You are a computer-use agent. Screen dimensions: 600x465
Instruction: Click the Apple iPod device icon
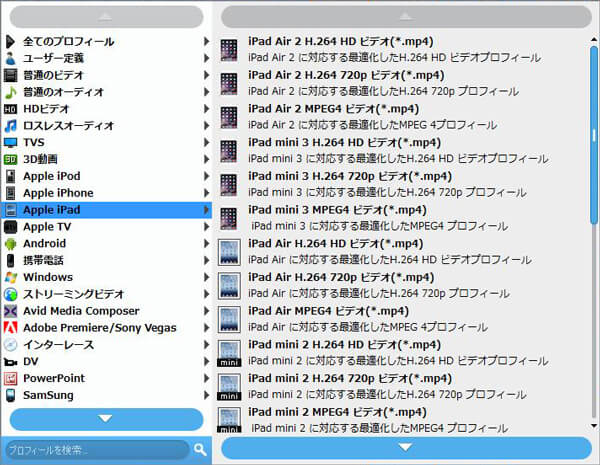[x=10, y=176]
